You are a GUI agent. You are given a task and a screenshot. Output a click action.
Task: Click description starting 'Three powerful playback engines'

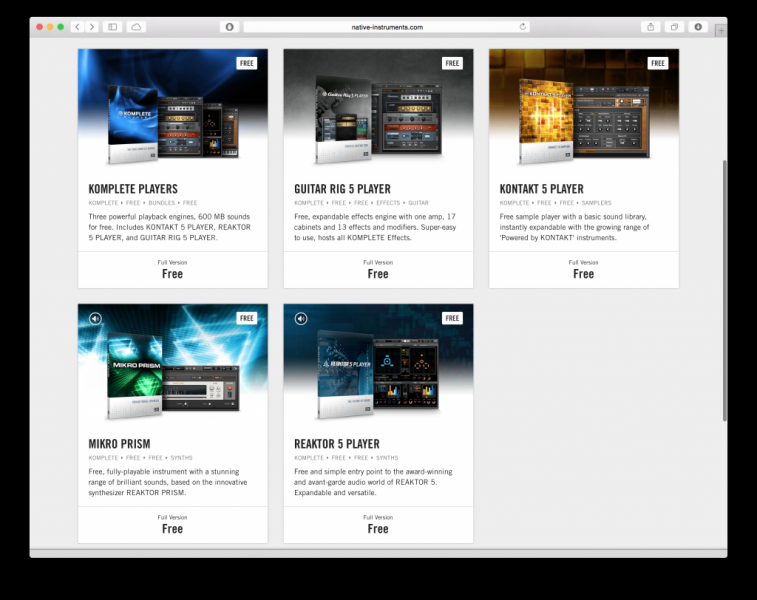click(169, 227)
